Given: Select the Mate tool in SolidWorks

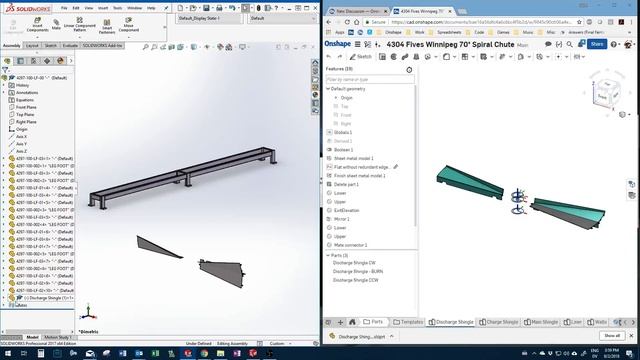Looking at the screenshot, I should pos(56,24).
